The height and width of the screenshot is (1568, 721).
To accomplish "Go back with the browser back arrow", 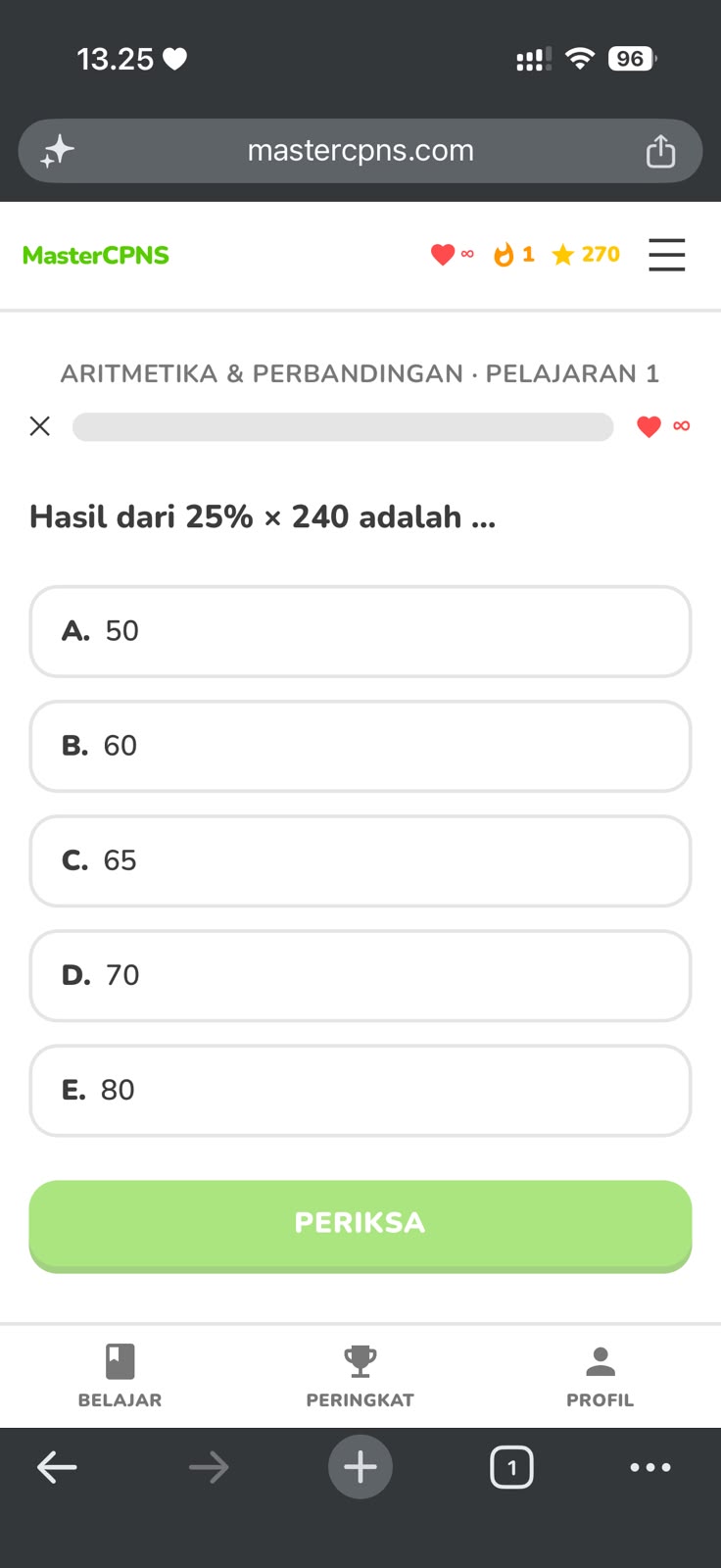I will click(57, 1467).
